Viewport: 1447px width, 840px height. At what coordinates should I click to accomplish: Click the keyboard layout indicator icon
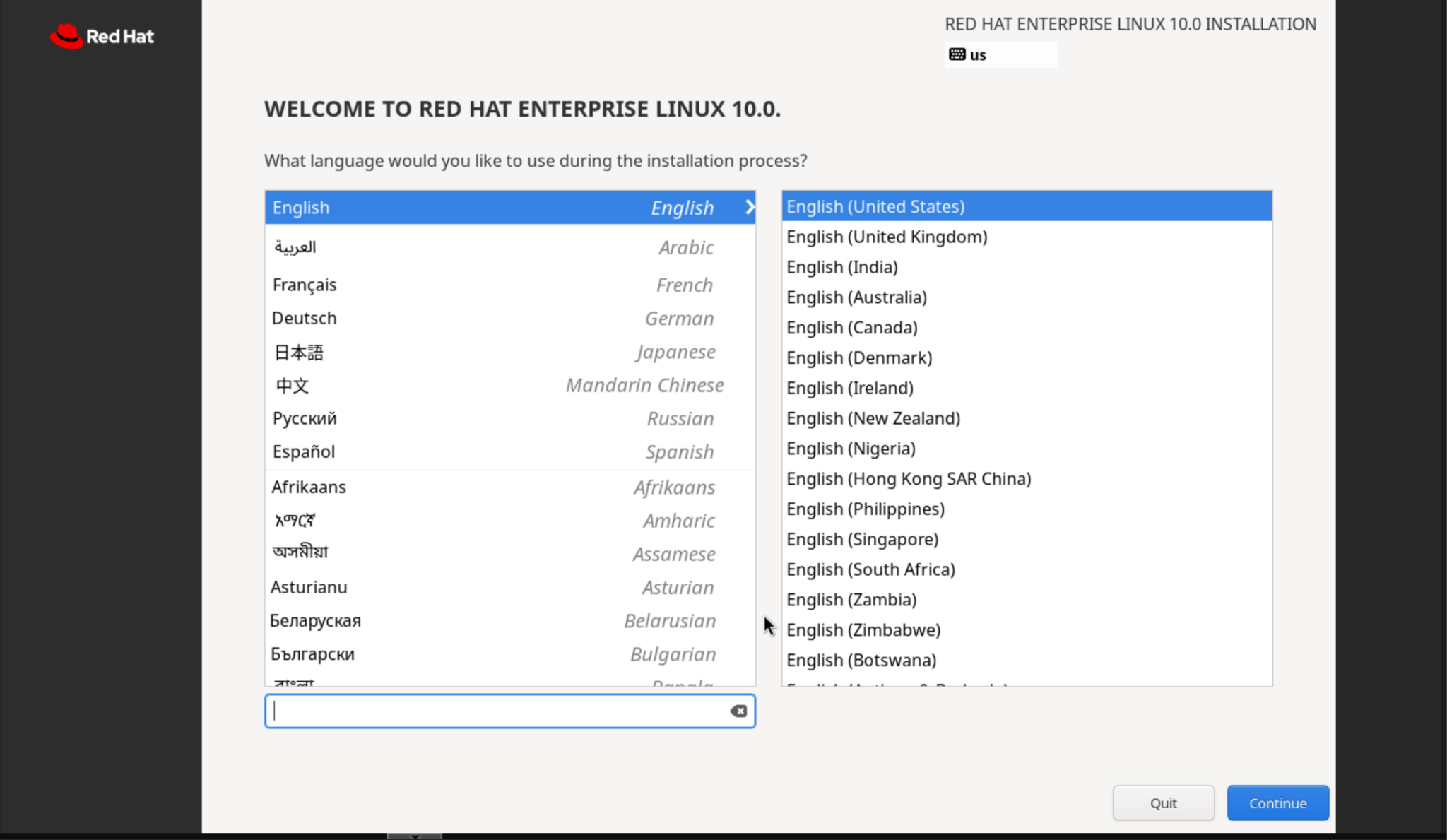(x=957, y=54)
